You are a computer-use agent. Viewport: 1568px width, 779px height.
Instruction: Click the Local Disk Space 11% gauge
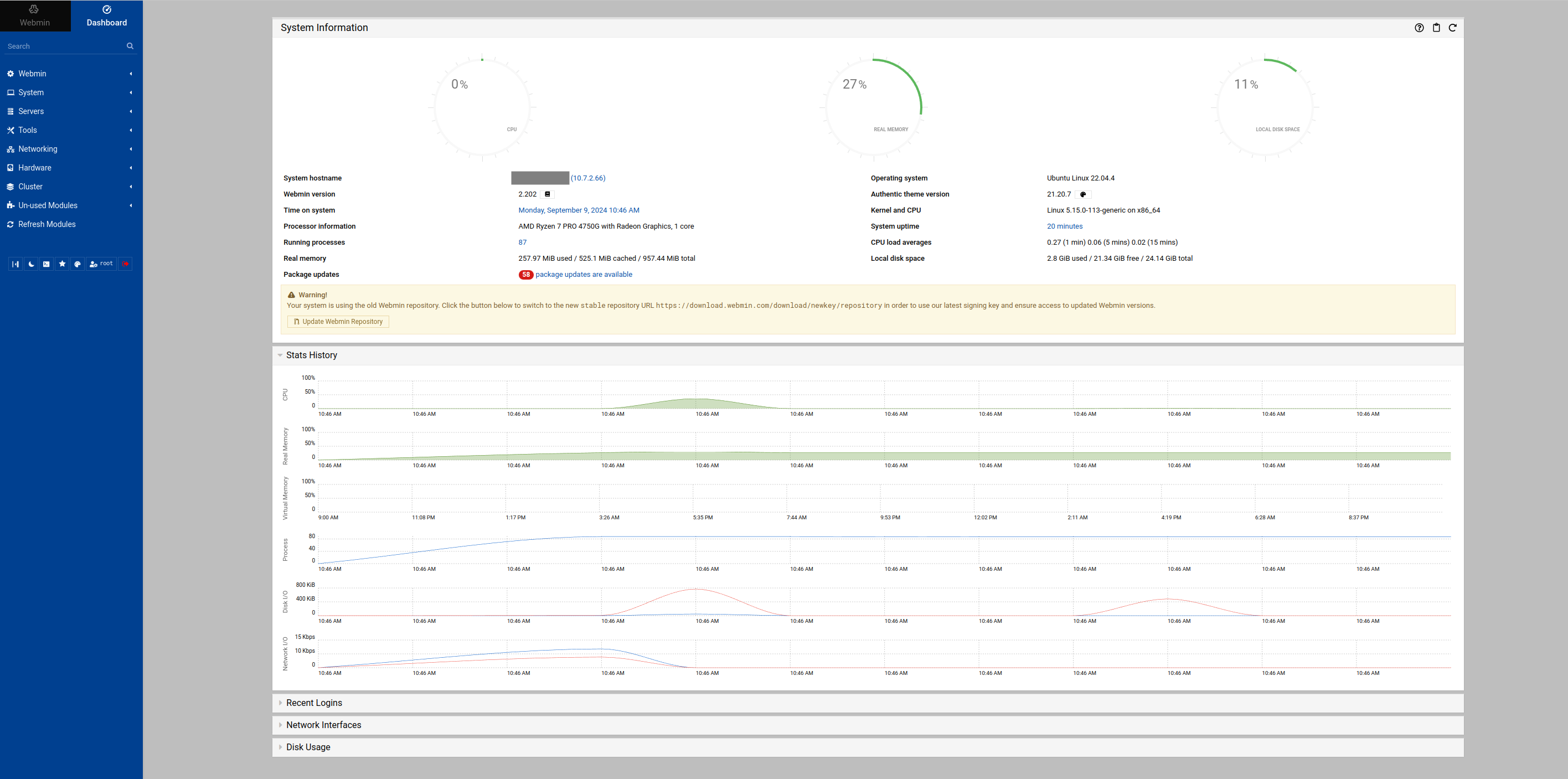(1265, 108)
